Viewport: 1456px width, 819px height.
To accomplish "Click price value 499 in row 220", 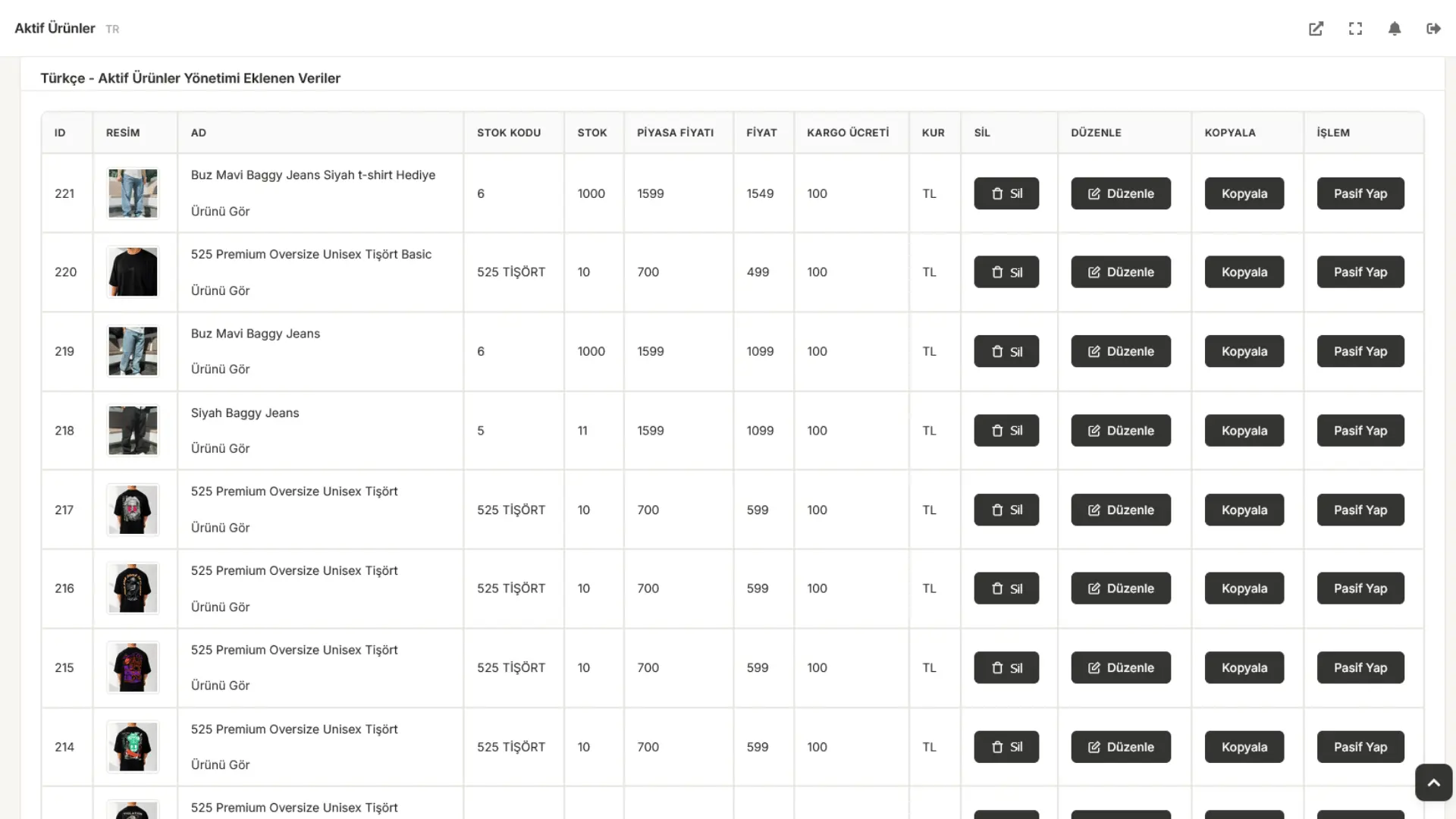I will tap(758, 272).
